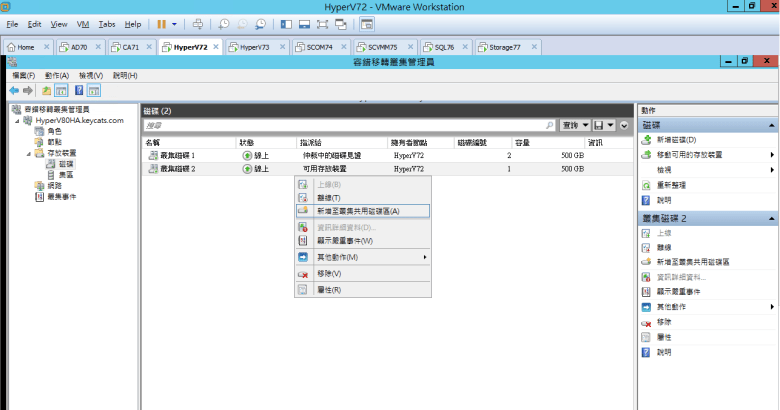
Task: Click the VMware send Ctrl+Alt+Del icon
Action: point(198,23)
